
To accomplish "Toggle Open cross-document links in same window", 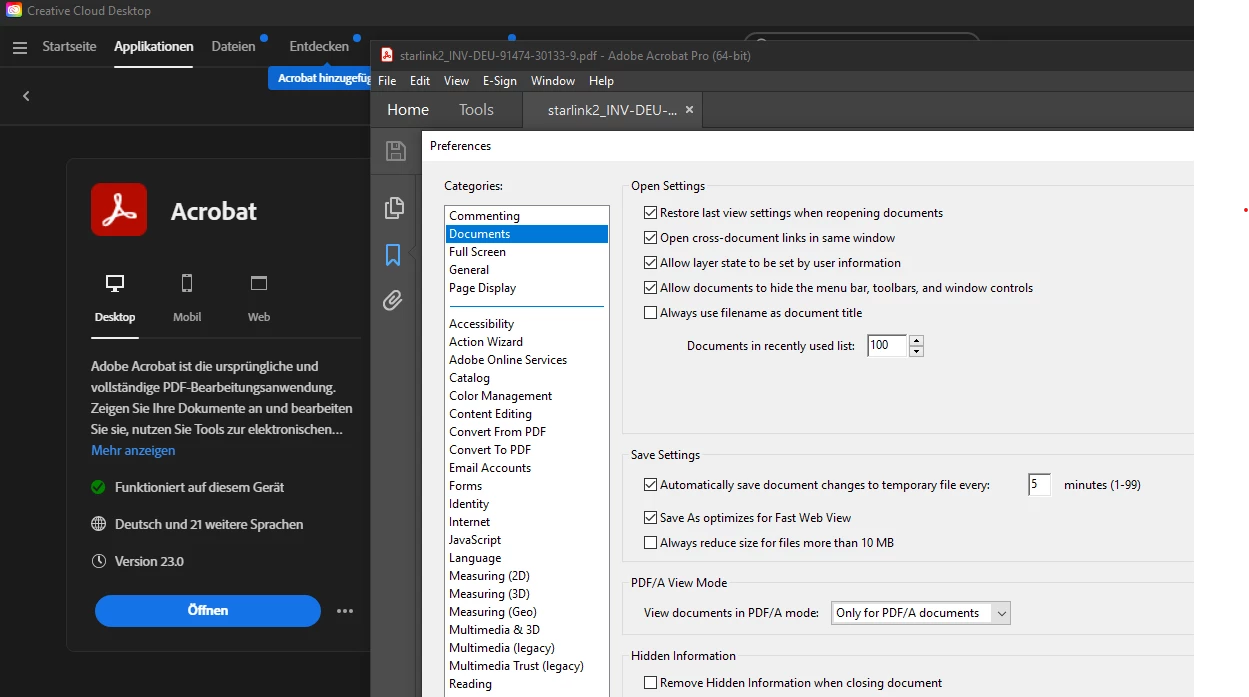I will click(651, 238).
